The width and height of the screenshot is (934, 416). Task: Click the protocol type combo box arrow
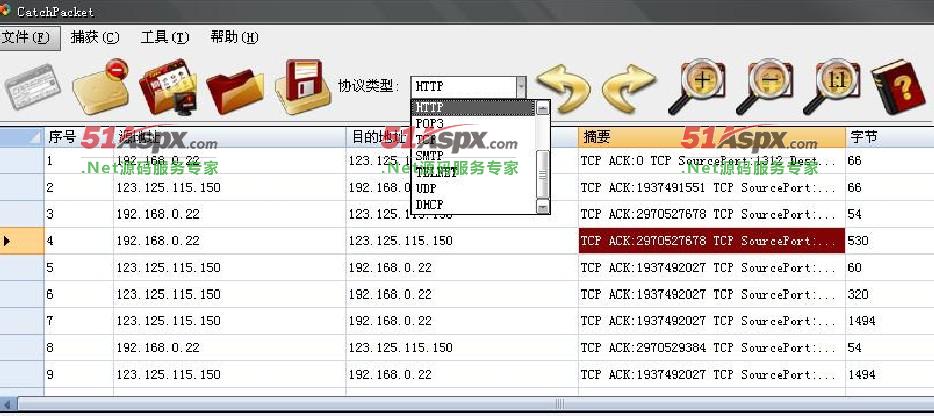(521, 87)
